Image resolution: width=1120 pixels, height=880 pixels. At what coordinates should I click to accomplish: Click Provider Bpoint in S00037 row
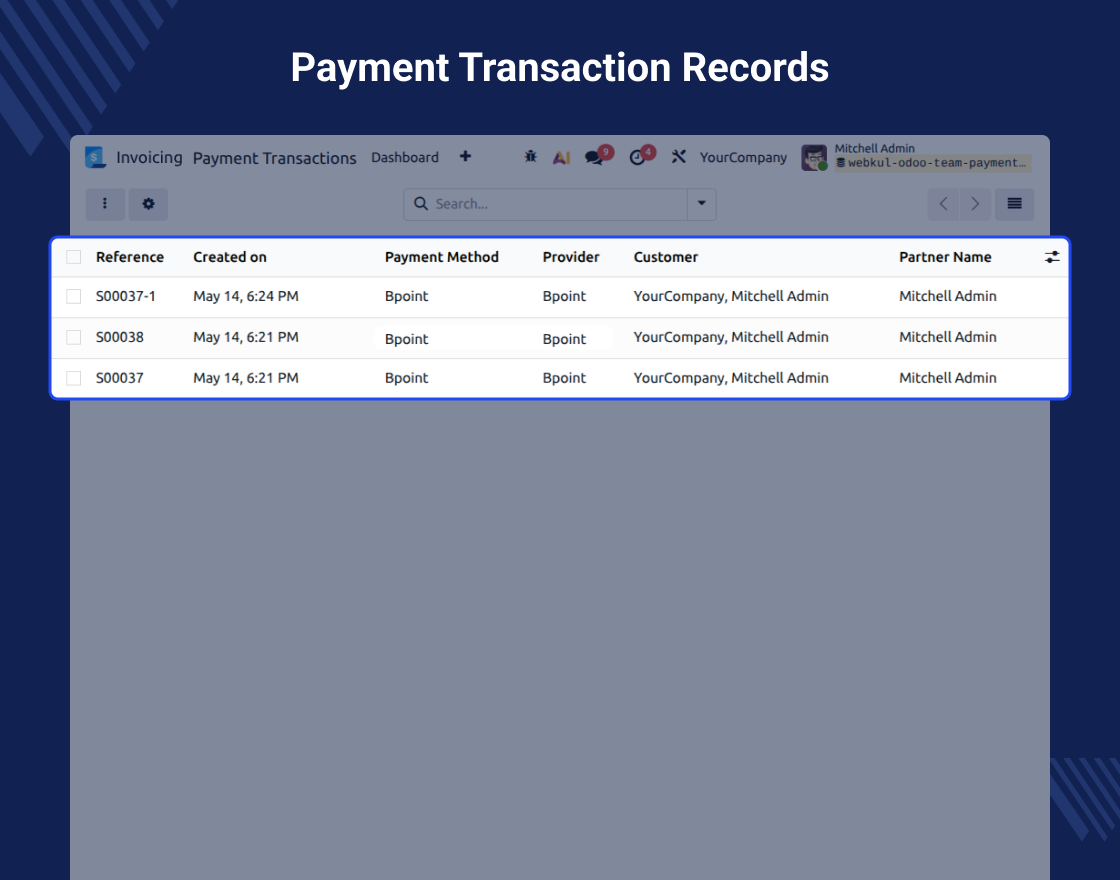click(564, 378)
